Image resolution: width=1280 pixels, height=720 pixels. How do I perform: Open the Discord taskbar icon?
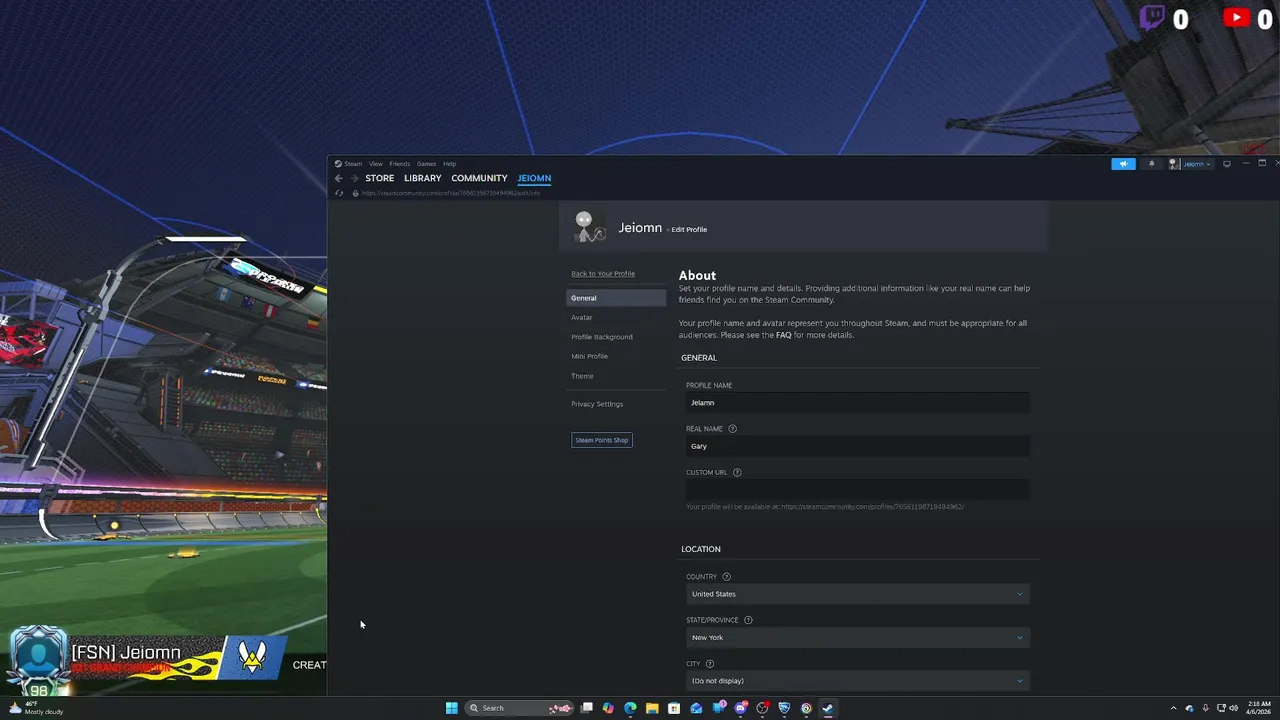pyautogui.click(x=740, y=708)
